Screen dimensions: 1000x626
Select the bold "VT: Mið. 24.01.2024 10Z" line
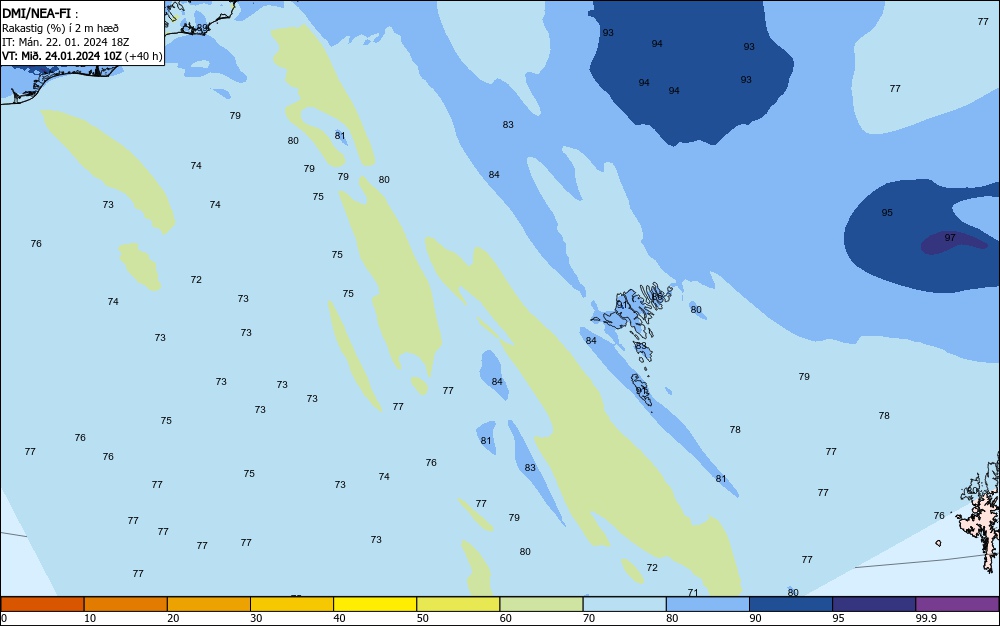click(x=61, y=56)
